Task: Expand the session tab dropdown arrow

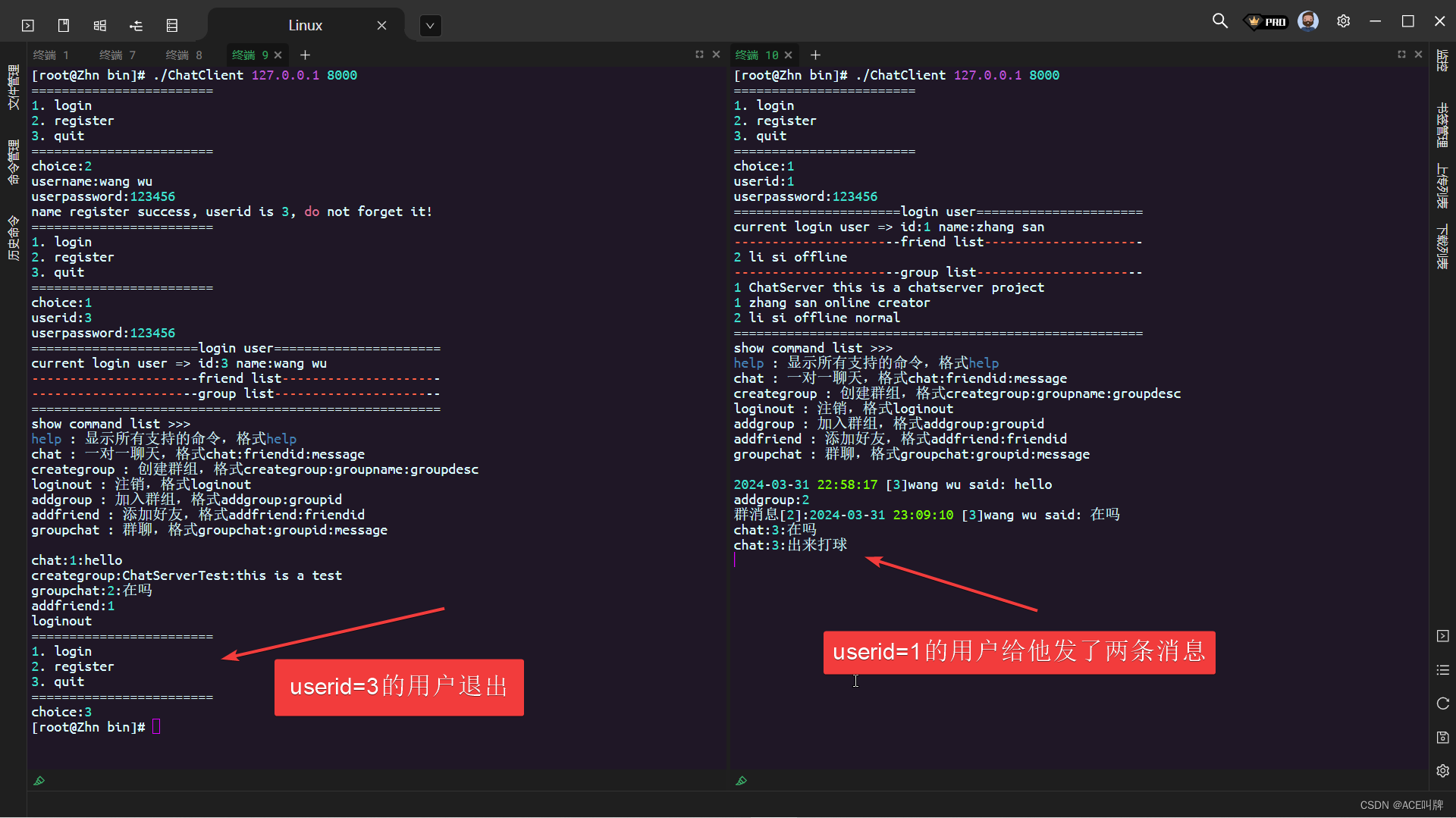Action: [430, 26]
